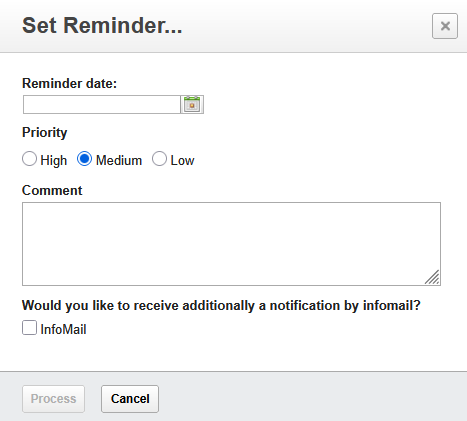Focus the Reminder date input field
This screenshot has height=421, width=467.
pyautogui.click(x=102, y=105)
